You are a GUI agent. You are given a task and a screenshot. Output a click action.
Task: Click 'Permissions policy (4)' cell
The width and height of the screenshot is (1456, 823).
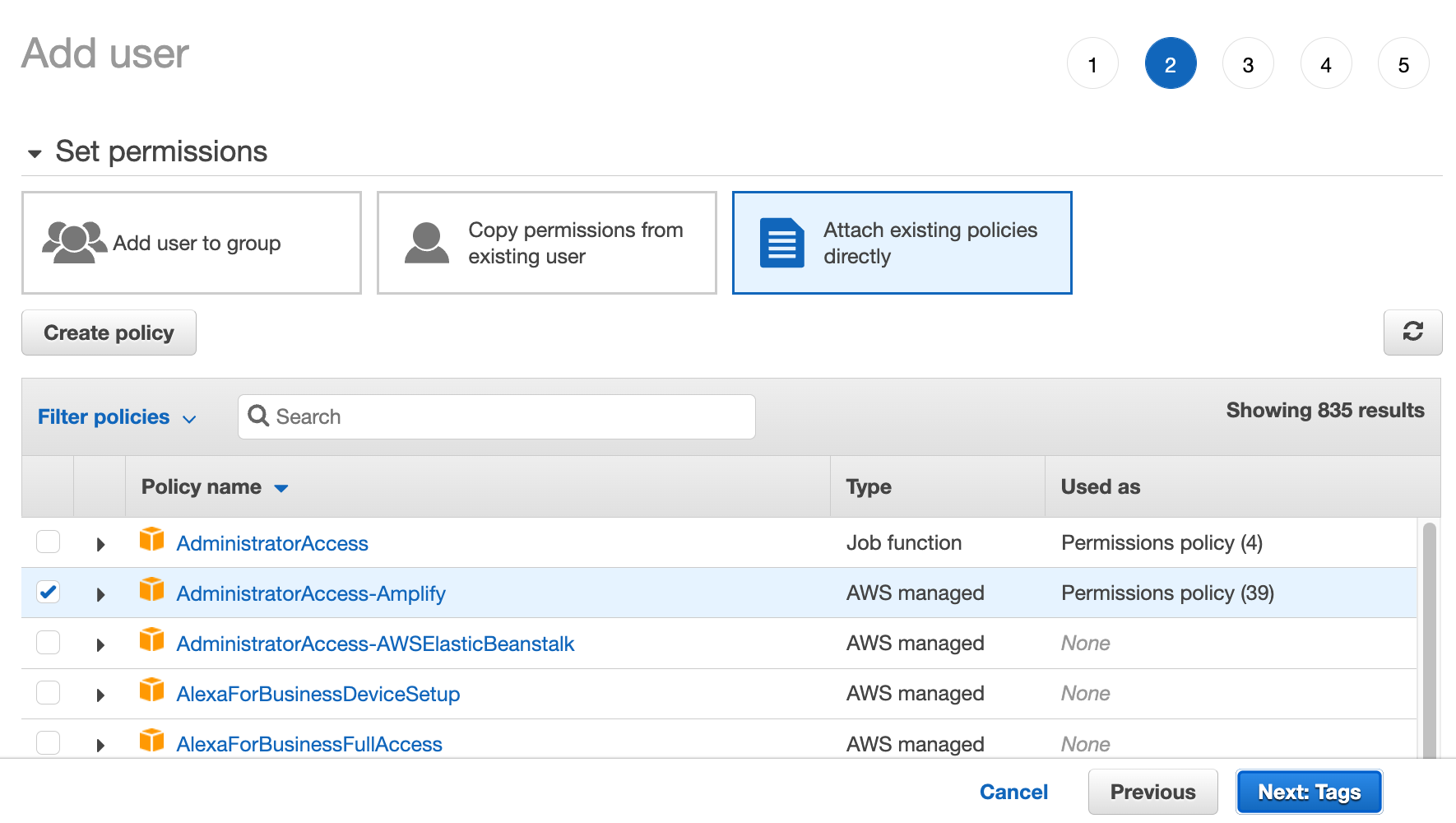[1162, 542]
